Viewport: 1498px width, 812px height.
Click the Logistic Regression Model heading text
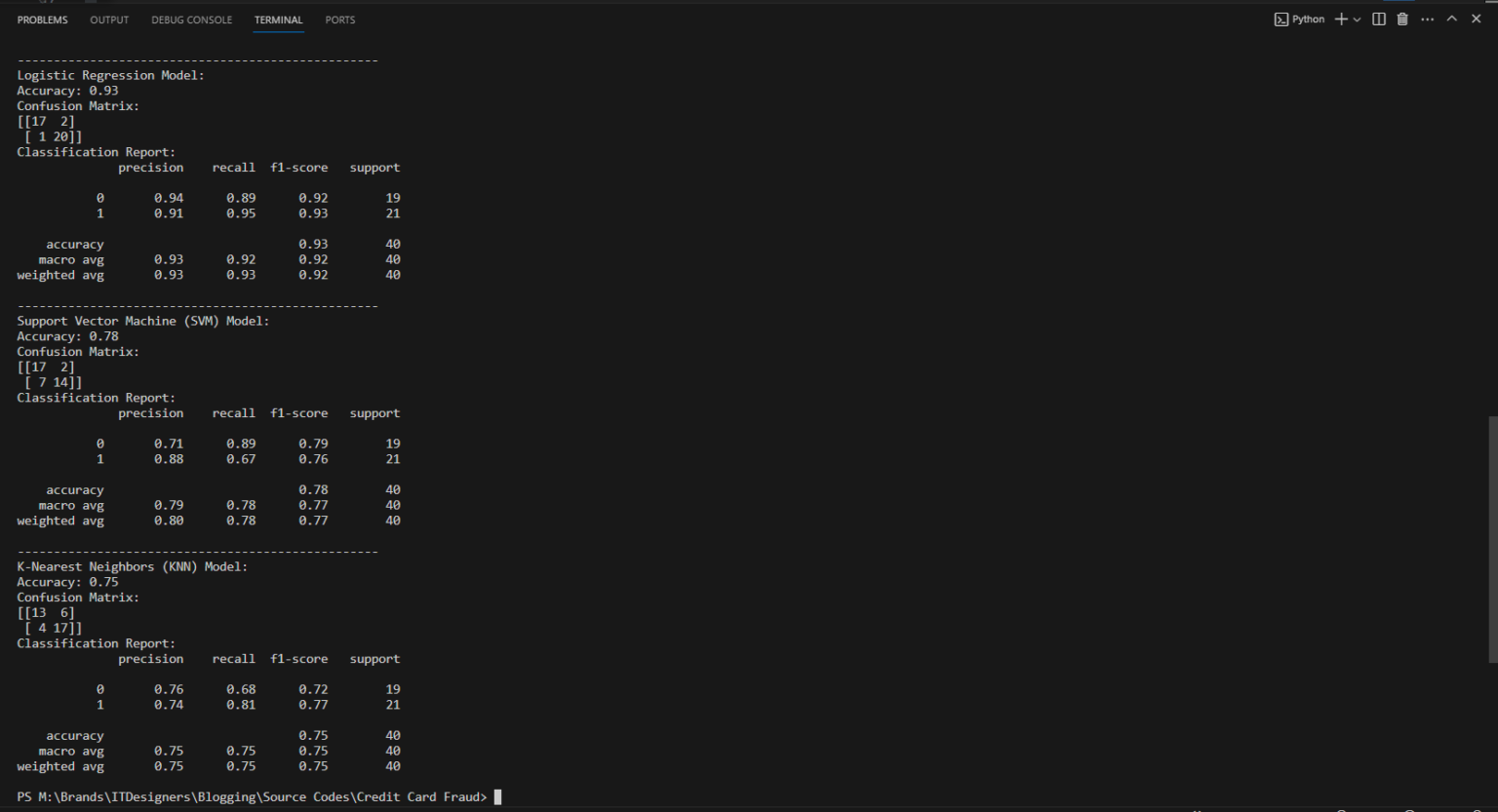coord(110,74)
